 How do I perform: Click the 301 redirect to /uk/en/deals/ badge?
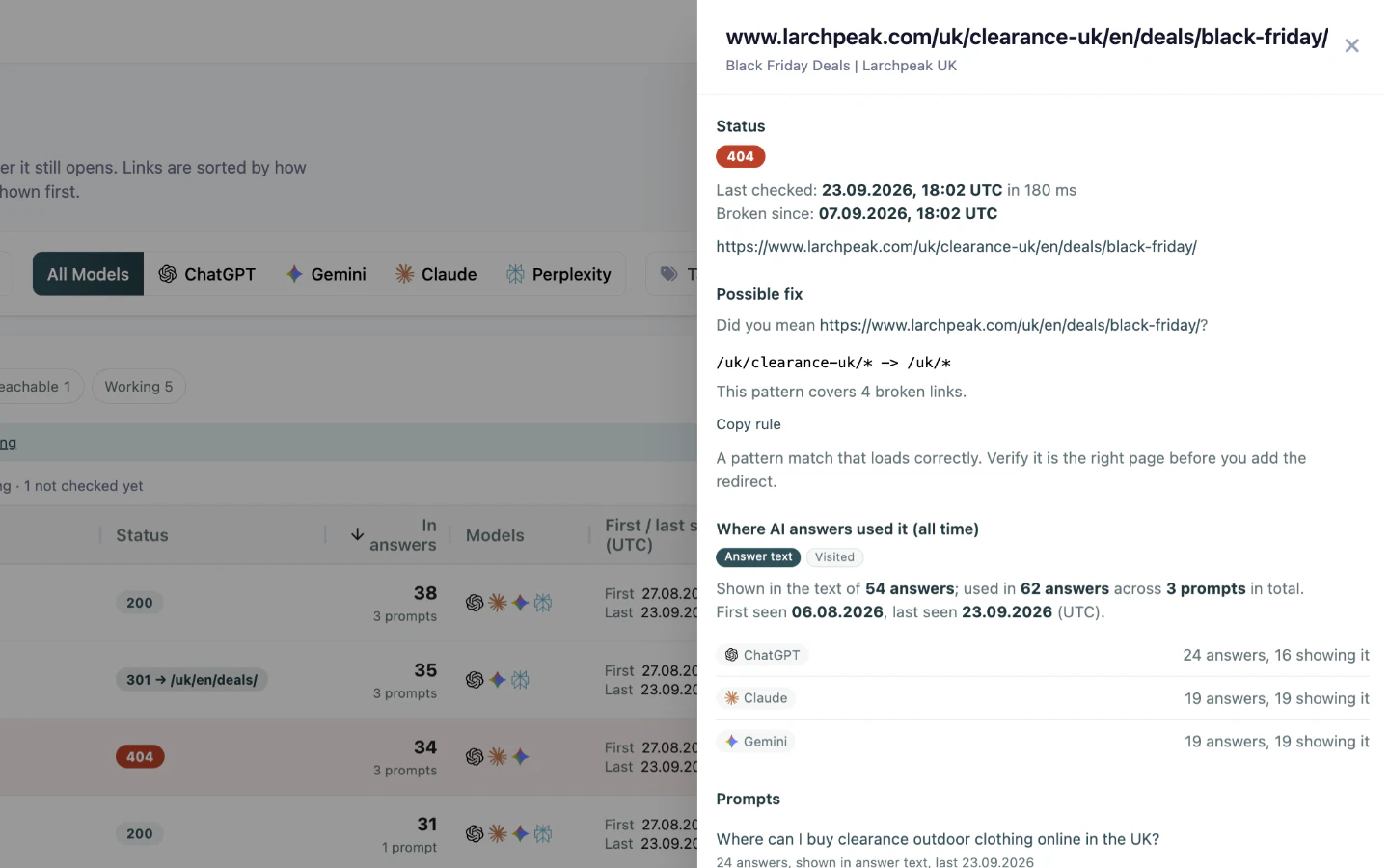[x=192, y=680]
